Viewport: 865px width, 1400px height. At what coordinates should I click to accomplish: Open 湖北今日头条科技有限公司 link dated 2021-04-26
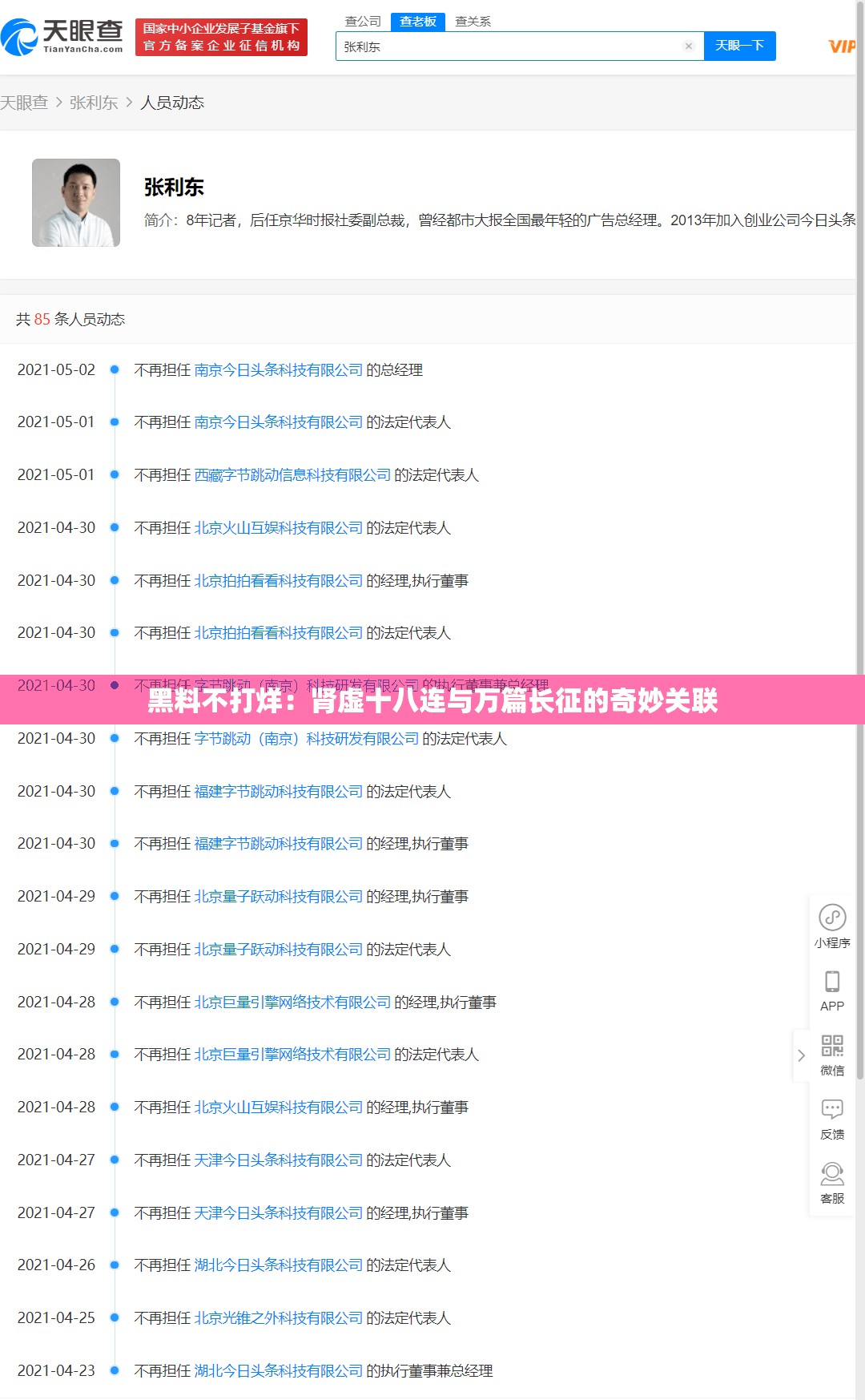pyautogui.click(x=279, y=1265)
